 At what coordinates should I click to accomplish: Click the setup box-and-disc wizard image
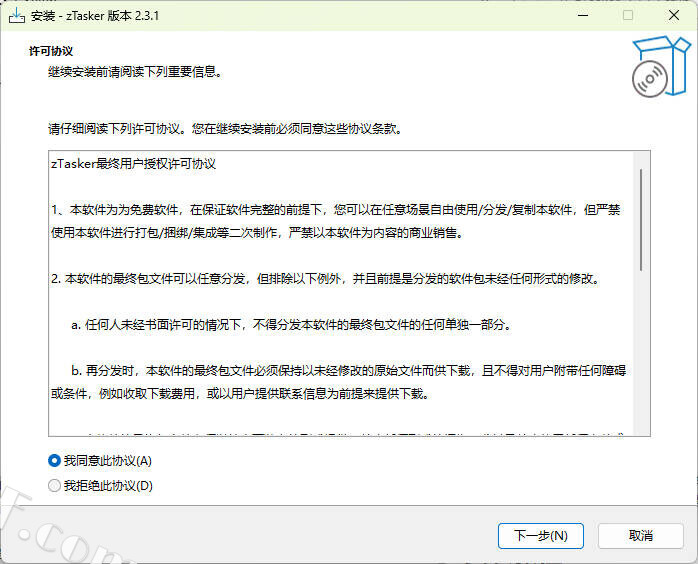pos(661,66)
